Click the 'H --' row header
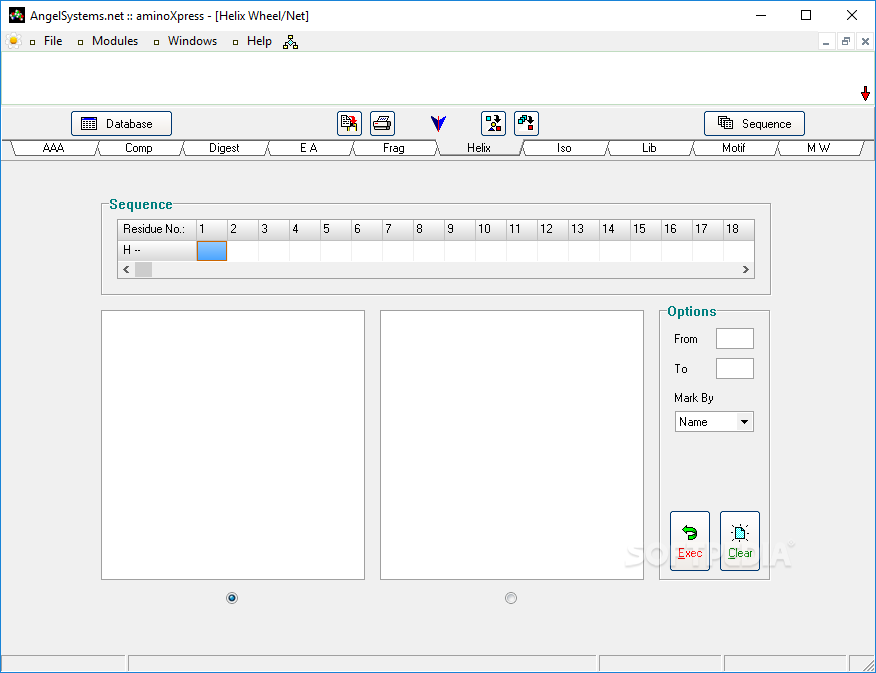 157,250
